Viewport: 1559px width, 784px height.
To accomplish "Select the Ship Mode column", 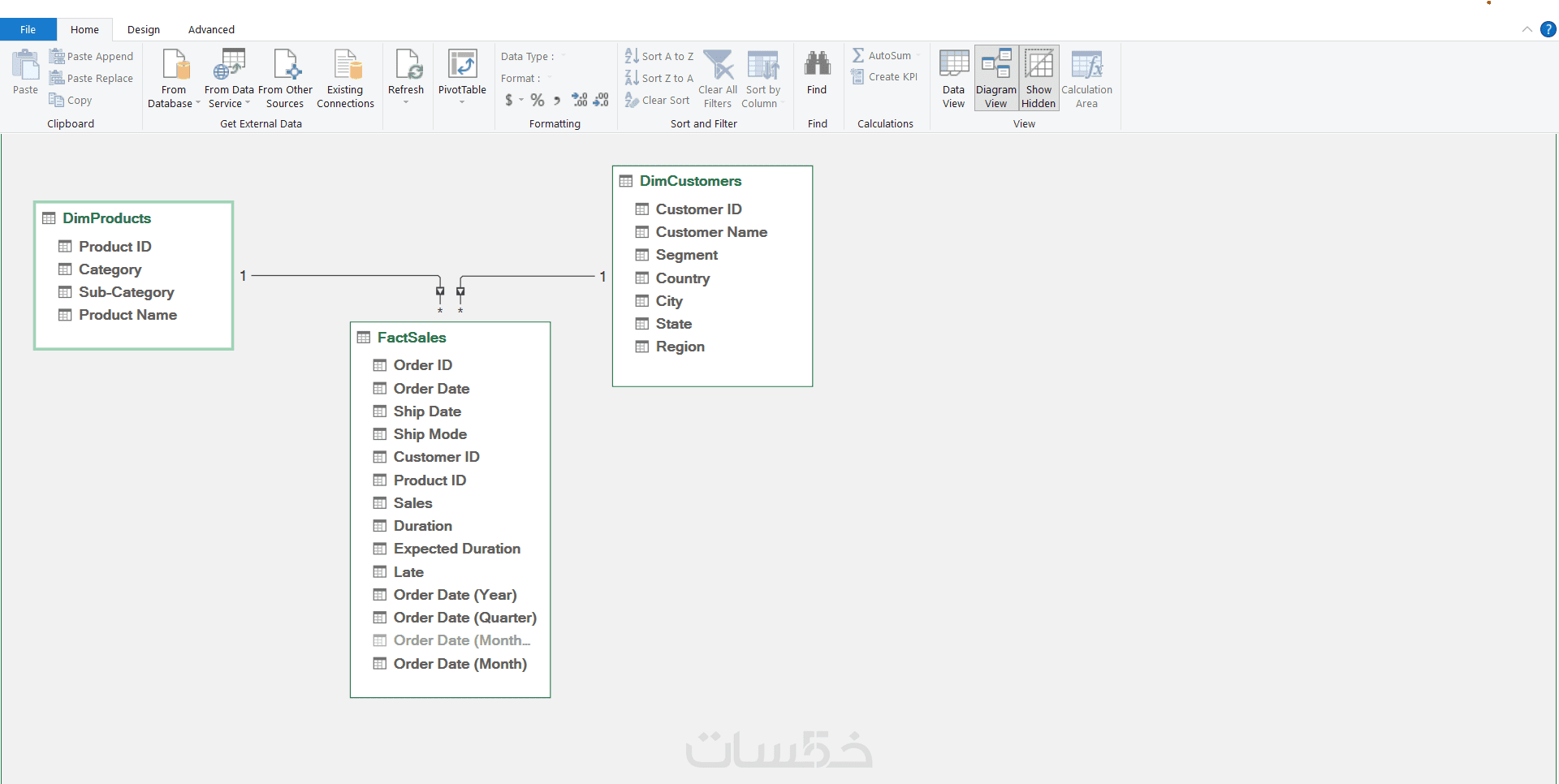I will coord(430,434).
